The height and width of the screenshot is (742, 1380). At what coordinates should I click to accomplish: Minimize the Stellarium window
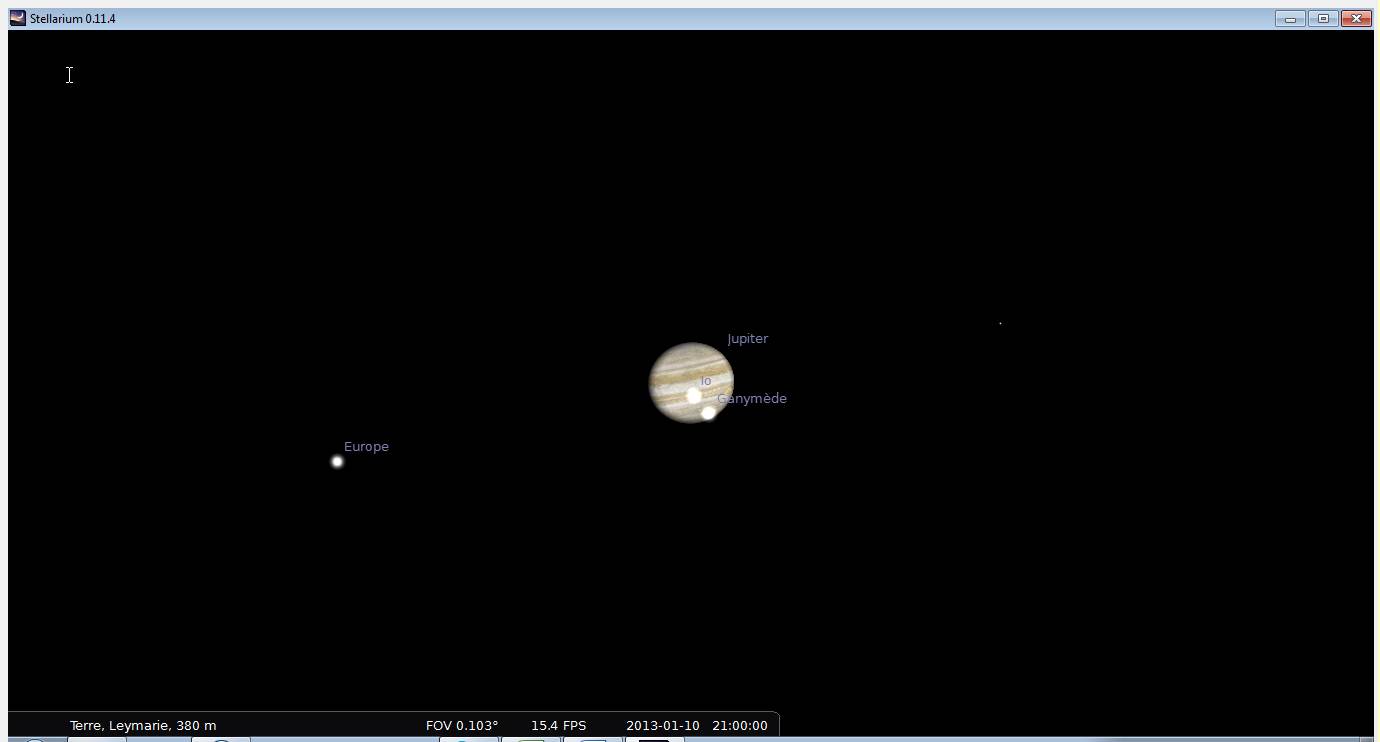pyautogui.click(x=1290, y=18)
